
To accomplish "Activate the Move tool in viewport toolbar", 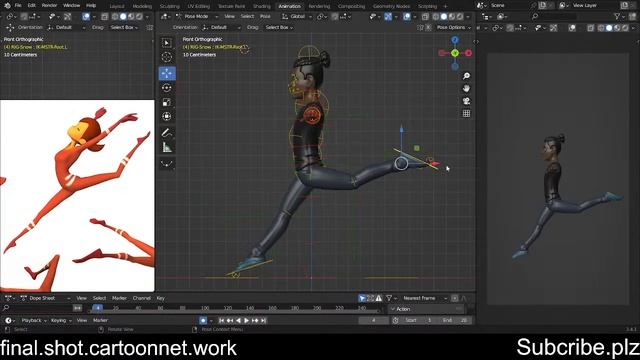I will click(x=167, y=73).
